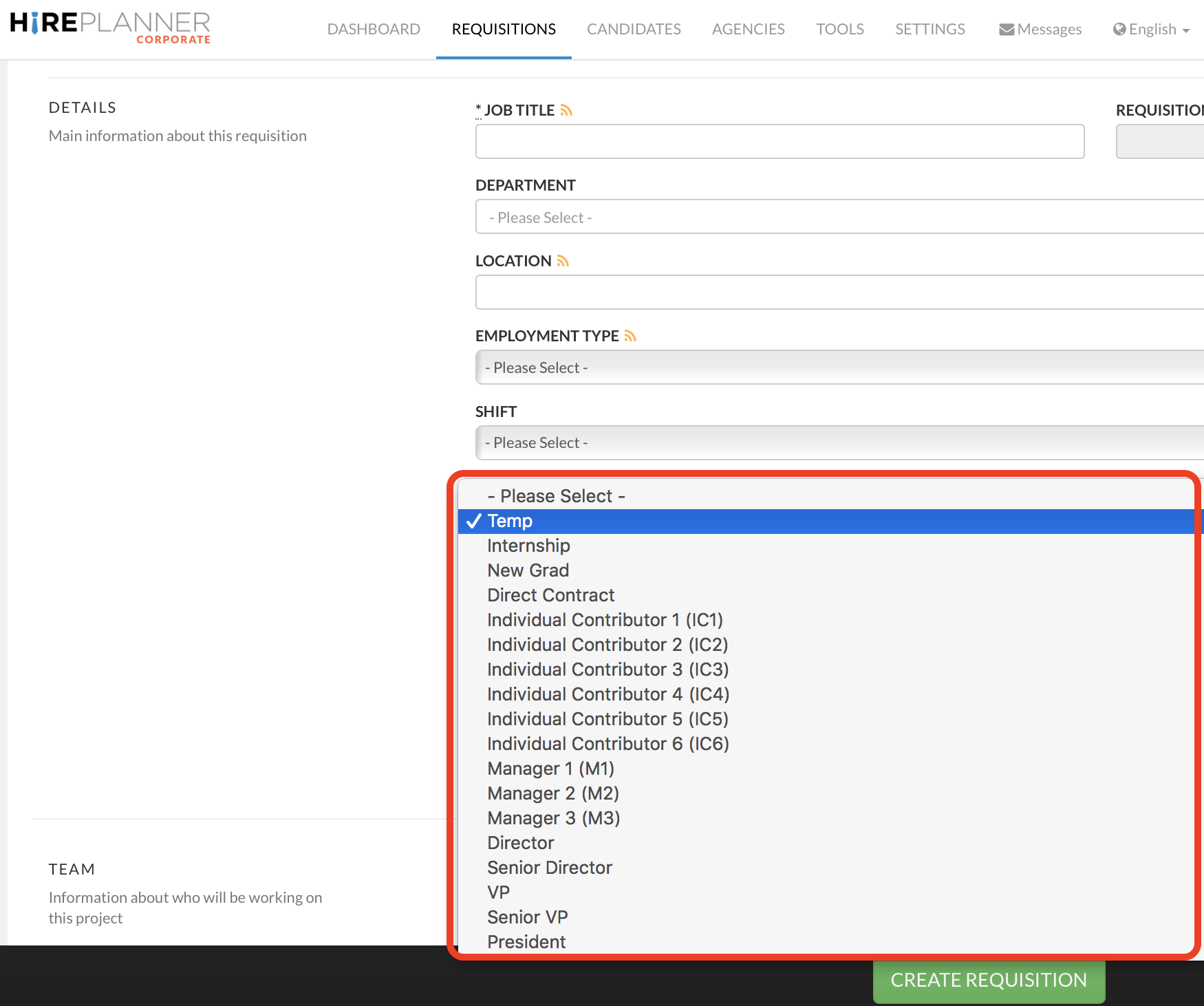
Task: Click the RSS icon beside Location
Action: click(x=563, y=261)
